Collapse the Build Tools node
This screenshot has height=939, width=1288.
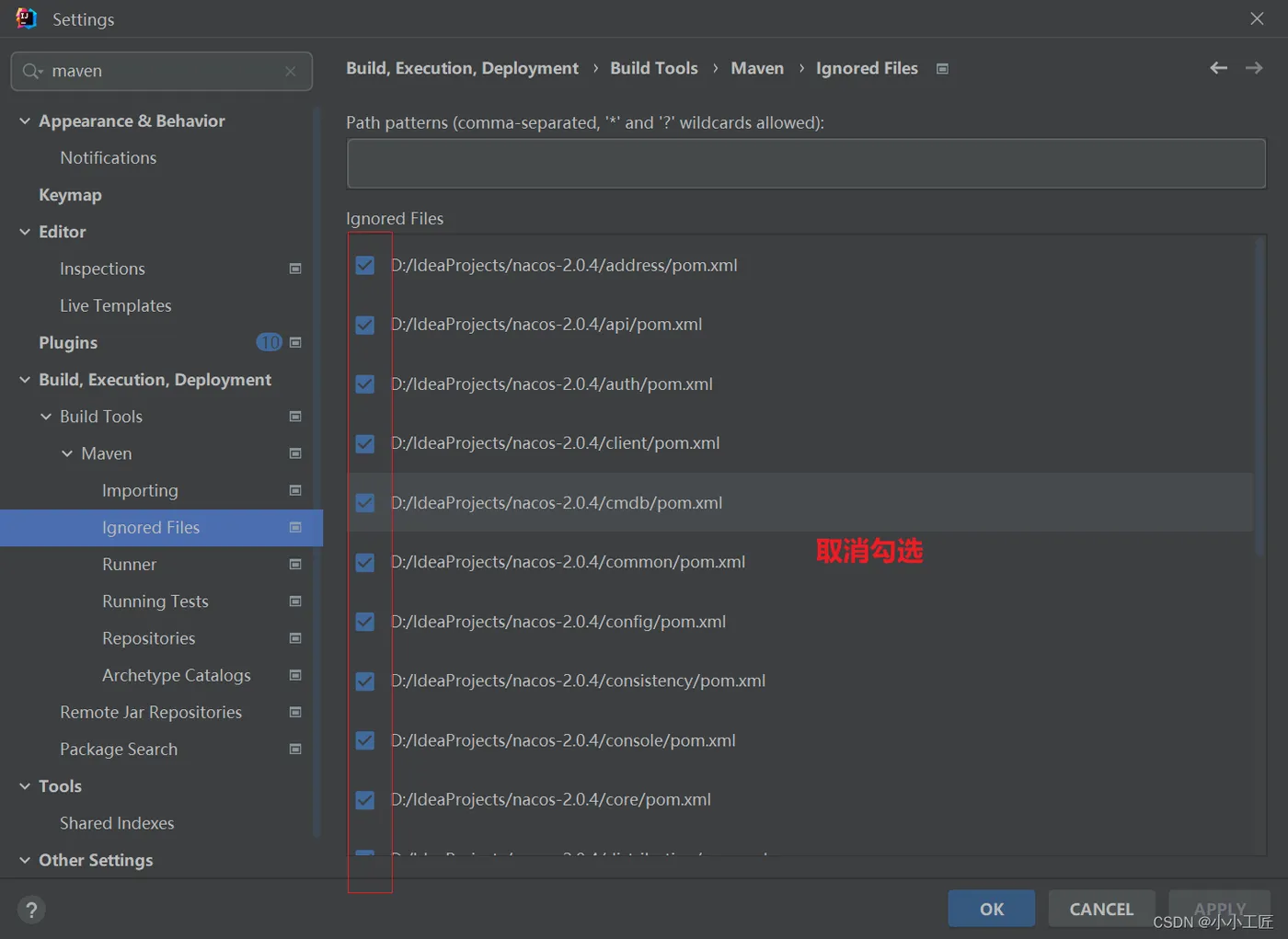(46, 417)
